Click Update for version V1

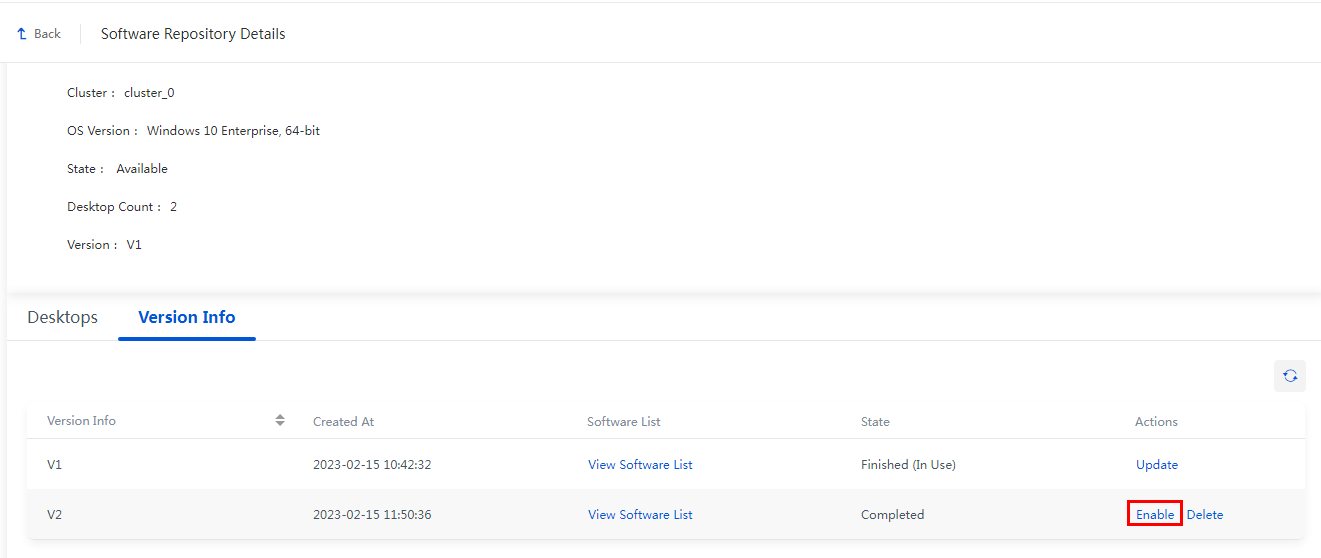point(1157,465)
